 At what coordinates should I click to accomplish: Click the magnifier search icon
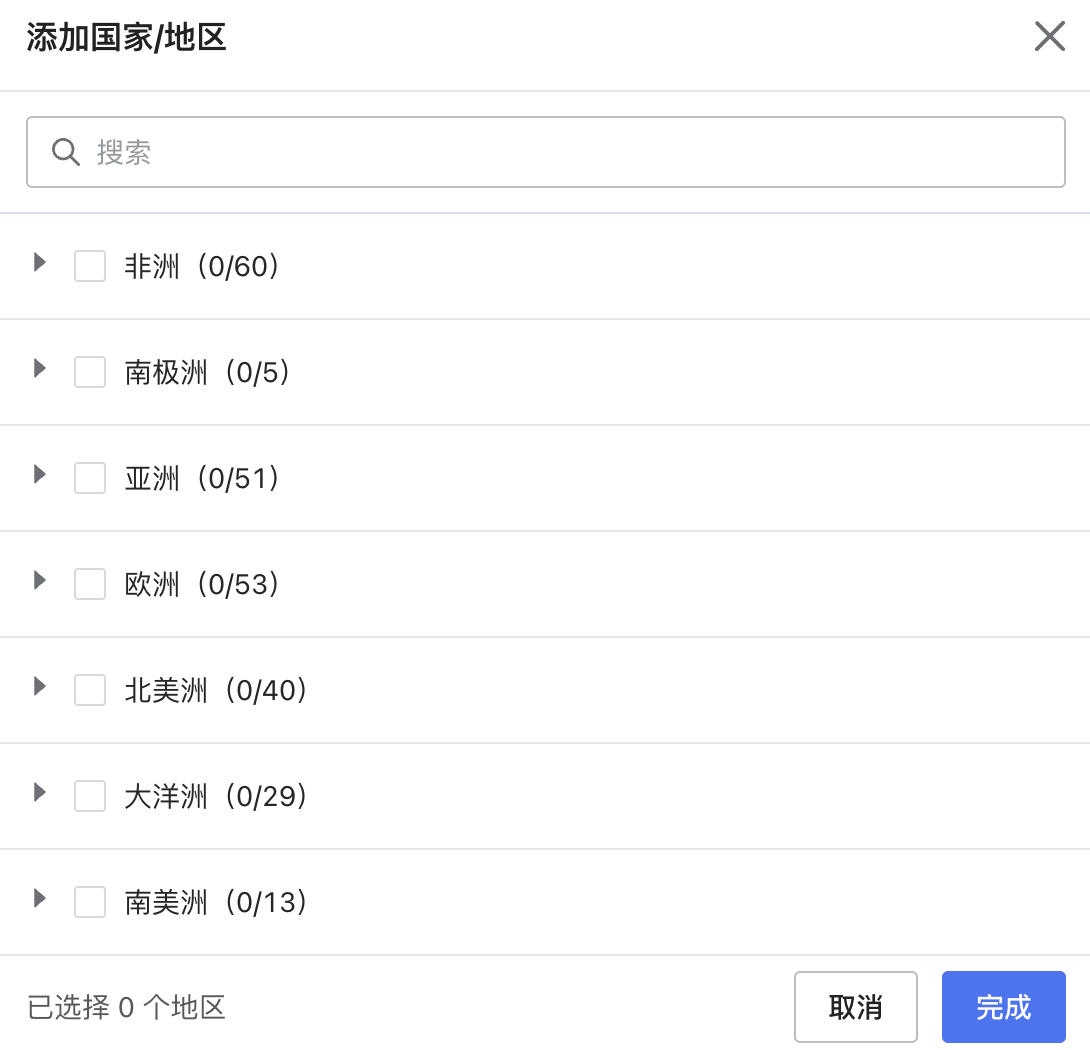(66, 152)
